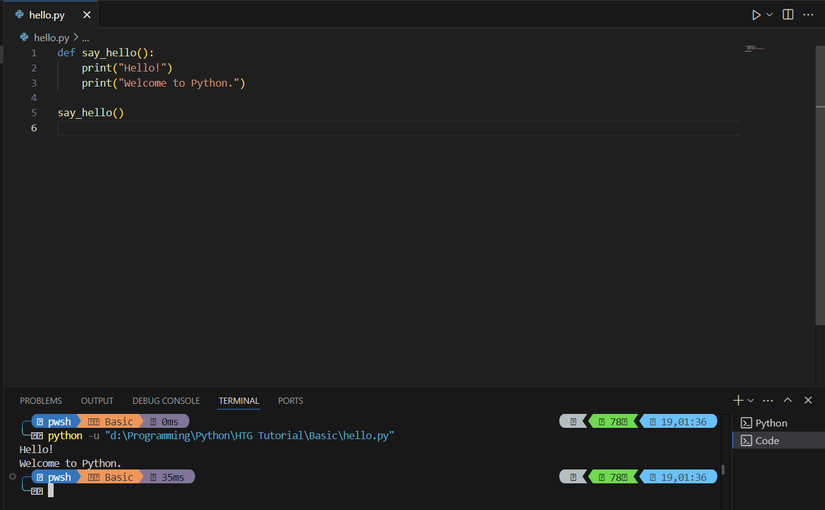Viewport: 825px width, 510px height.
Task: Open the OUTPUT panel tab
Action: coord(97,401)
